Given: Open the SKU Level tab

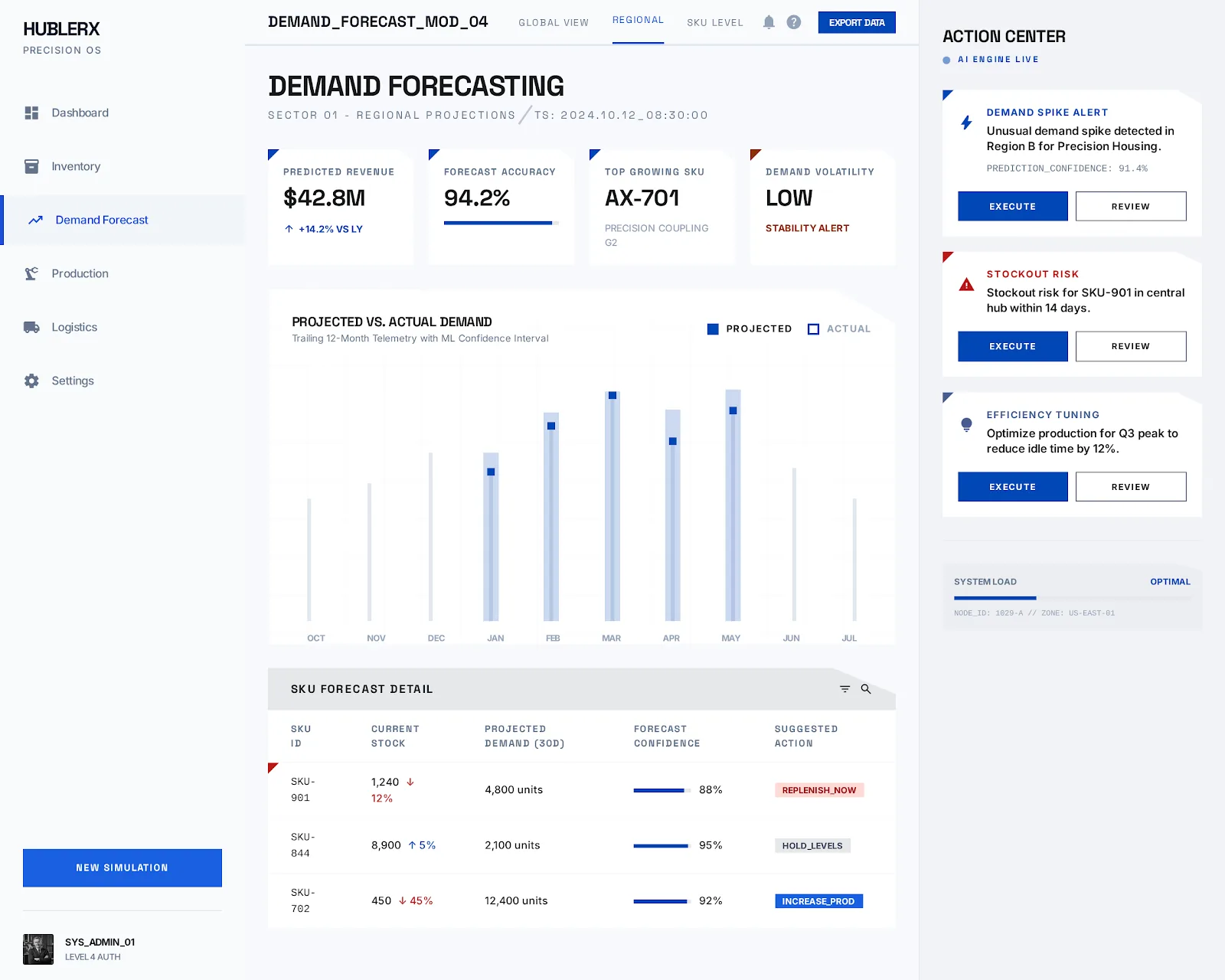Looking at the screenshot, I should click(x=715, y=23).
